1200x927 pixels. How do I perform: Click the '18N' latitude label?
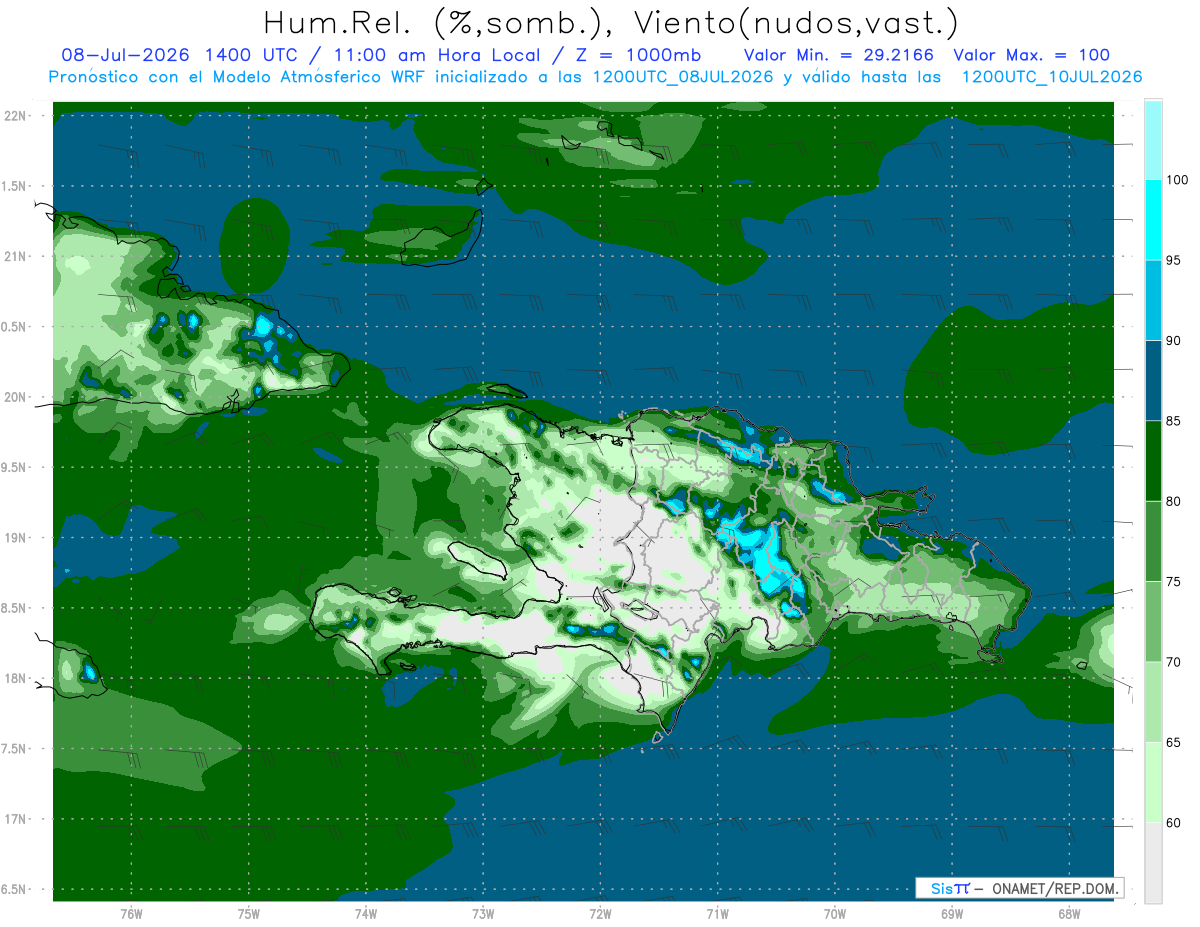coord(17,679)
